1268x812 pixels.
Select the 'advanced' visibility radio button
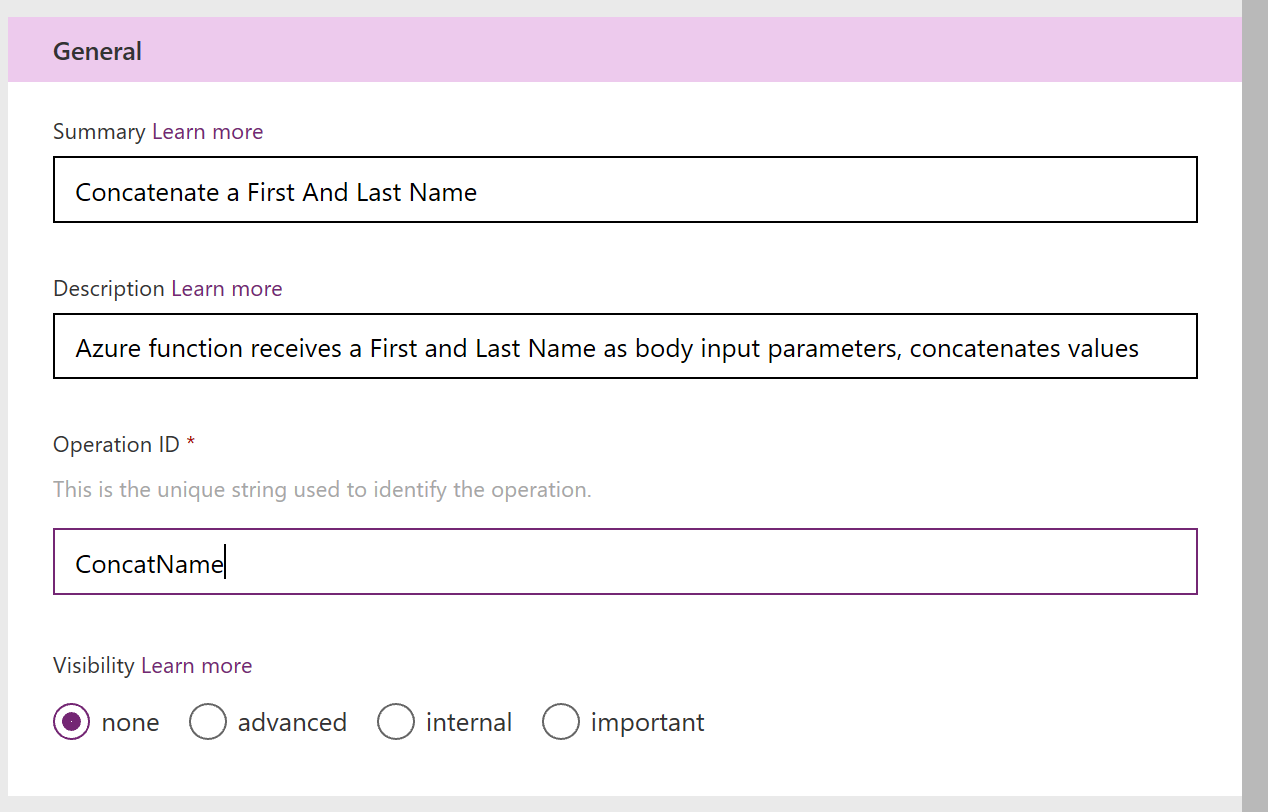pos(208,722)
